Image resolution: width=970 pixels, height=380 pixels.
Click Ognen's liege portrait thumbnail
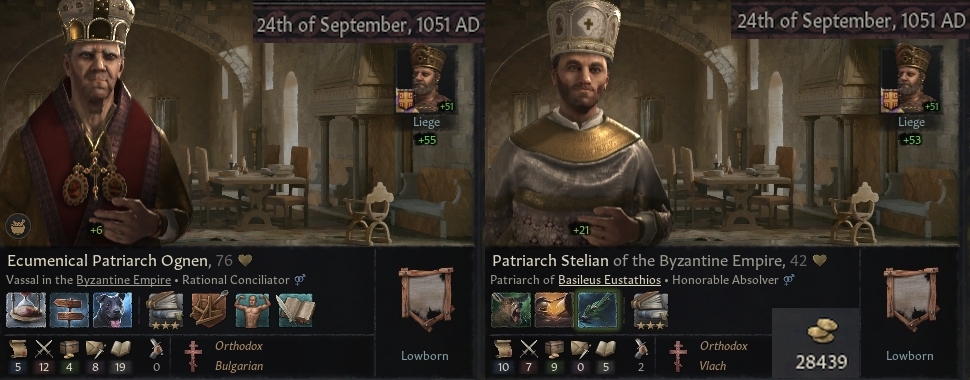[x=426, y=78]
